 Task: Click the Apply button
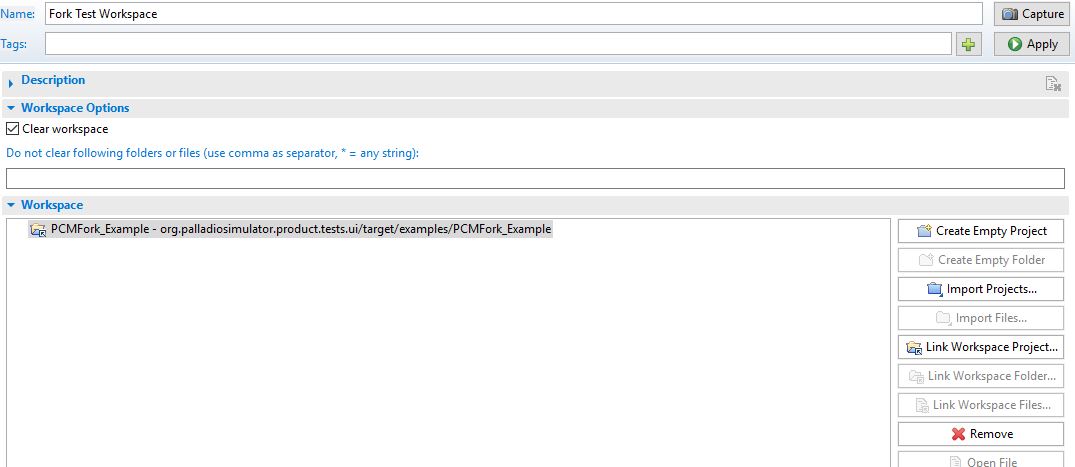click(x=1032, y=44)
